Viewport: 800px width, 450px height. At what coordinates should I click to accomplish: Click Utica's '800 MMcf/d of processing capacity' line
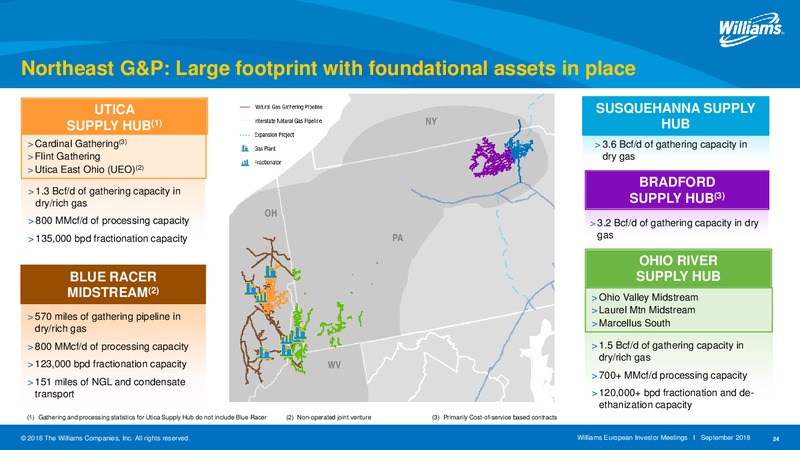pyautogui.click(x=108, y=221)
